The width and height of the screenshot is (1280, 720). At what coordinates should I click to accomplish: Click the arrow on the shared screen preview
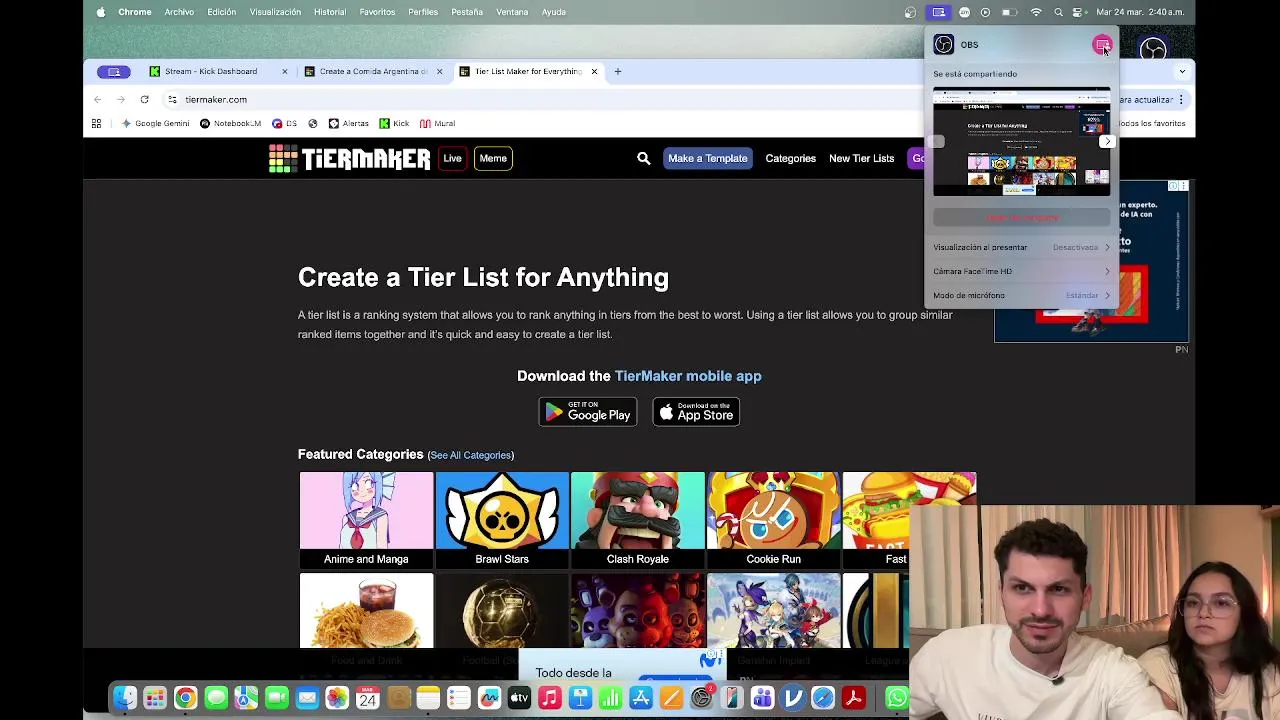coord(1107,141)
